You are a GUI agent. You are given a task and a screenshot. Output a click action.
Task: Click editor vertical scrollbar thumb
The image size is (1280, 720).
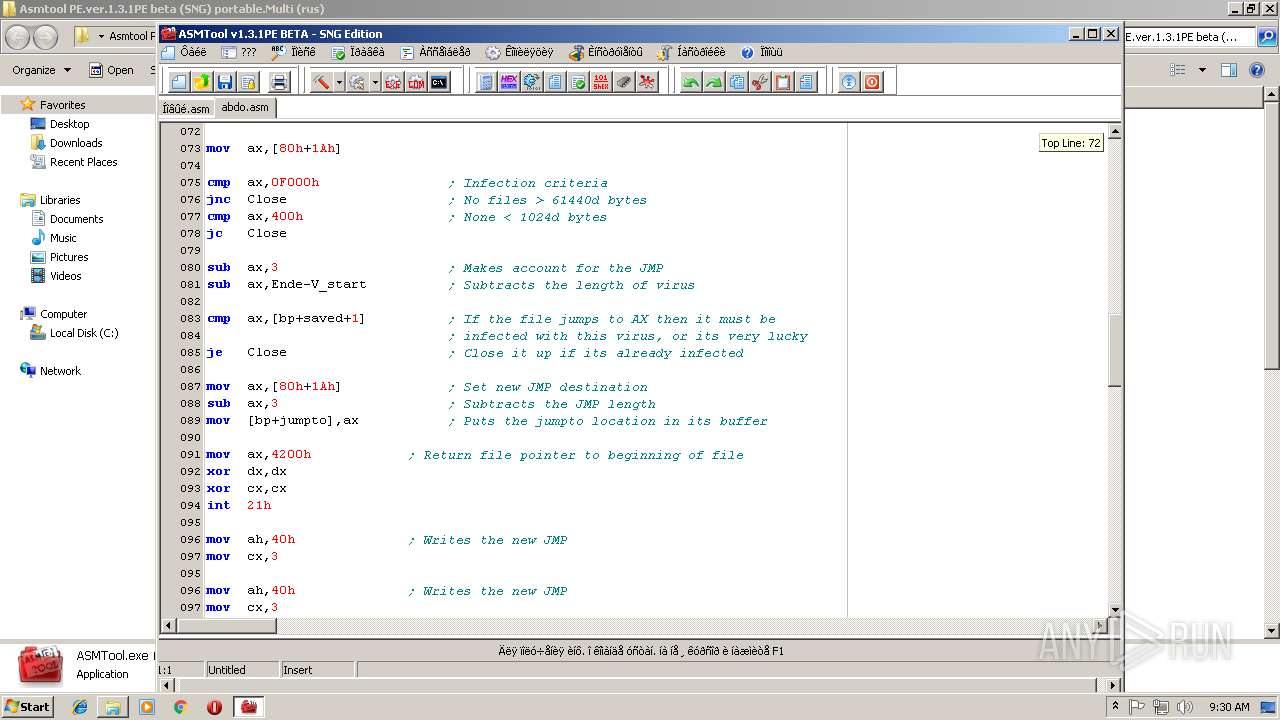[x=1114, y=351]
